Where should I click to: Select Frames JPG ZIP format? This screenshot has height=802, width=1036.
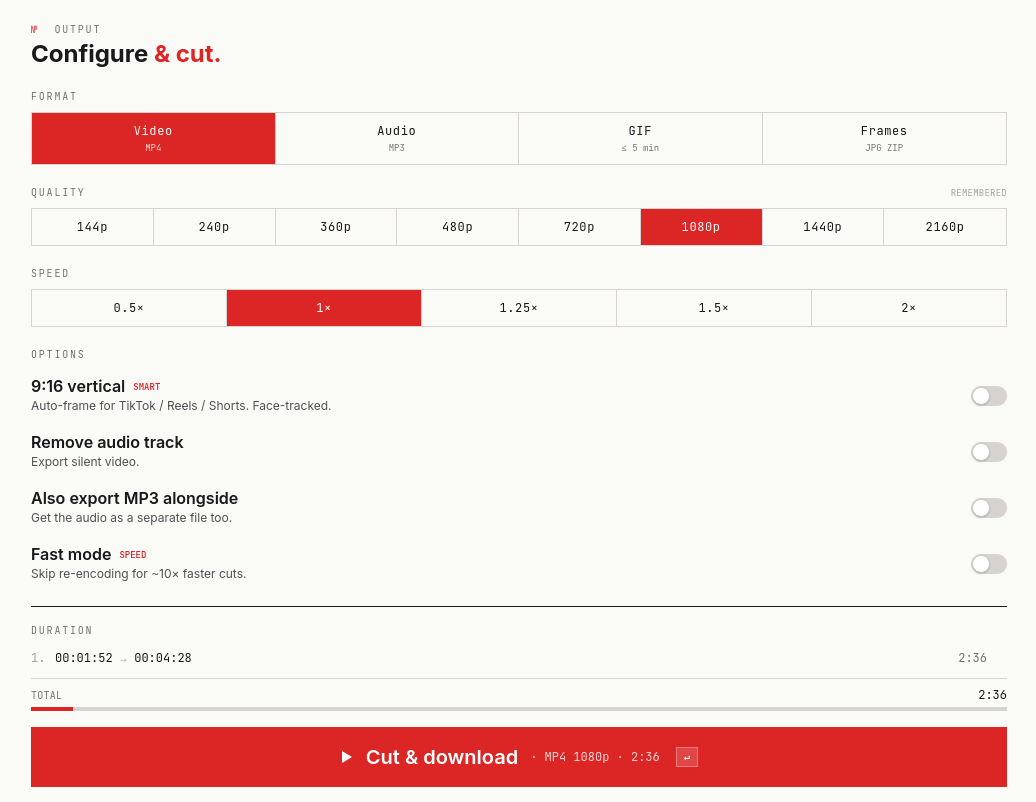884,138
